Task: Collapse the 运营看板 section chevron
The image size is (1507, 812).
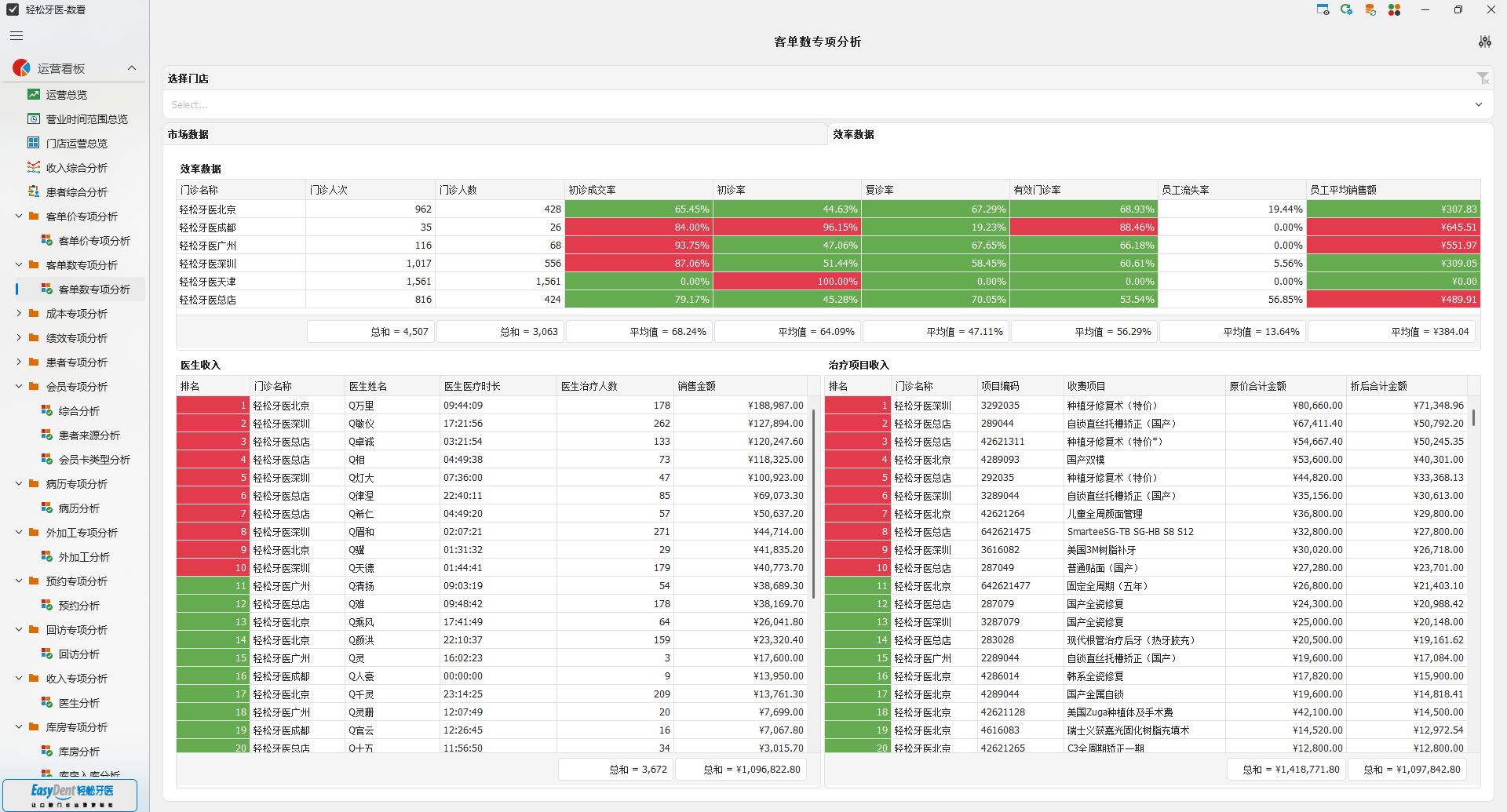Action: click(x=132, y=68)
